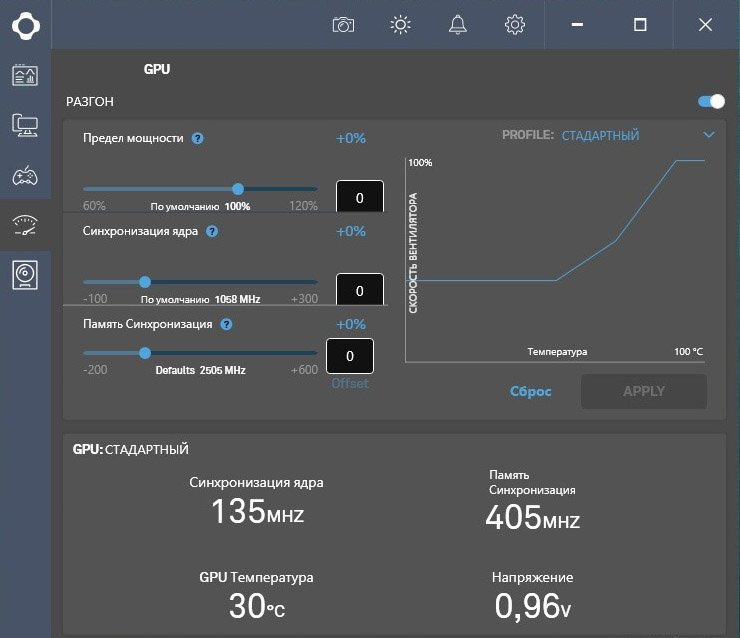Viewport: 740px width, 638px height.
Task: Click the memory clock +0% value
Action: [351, 325]
